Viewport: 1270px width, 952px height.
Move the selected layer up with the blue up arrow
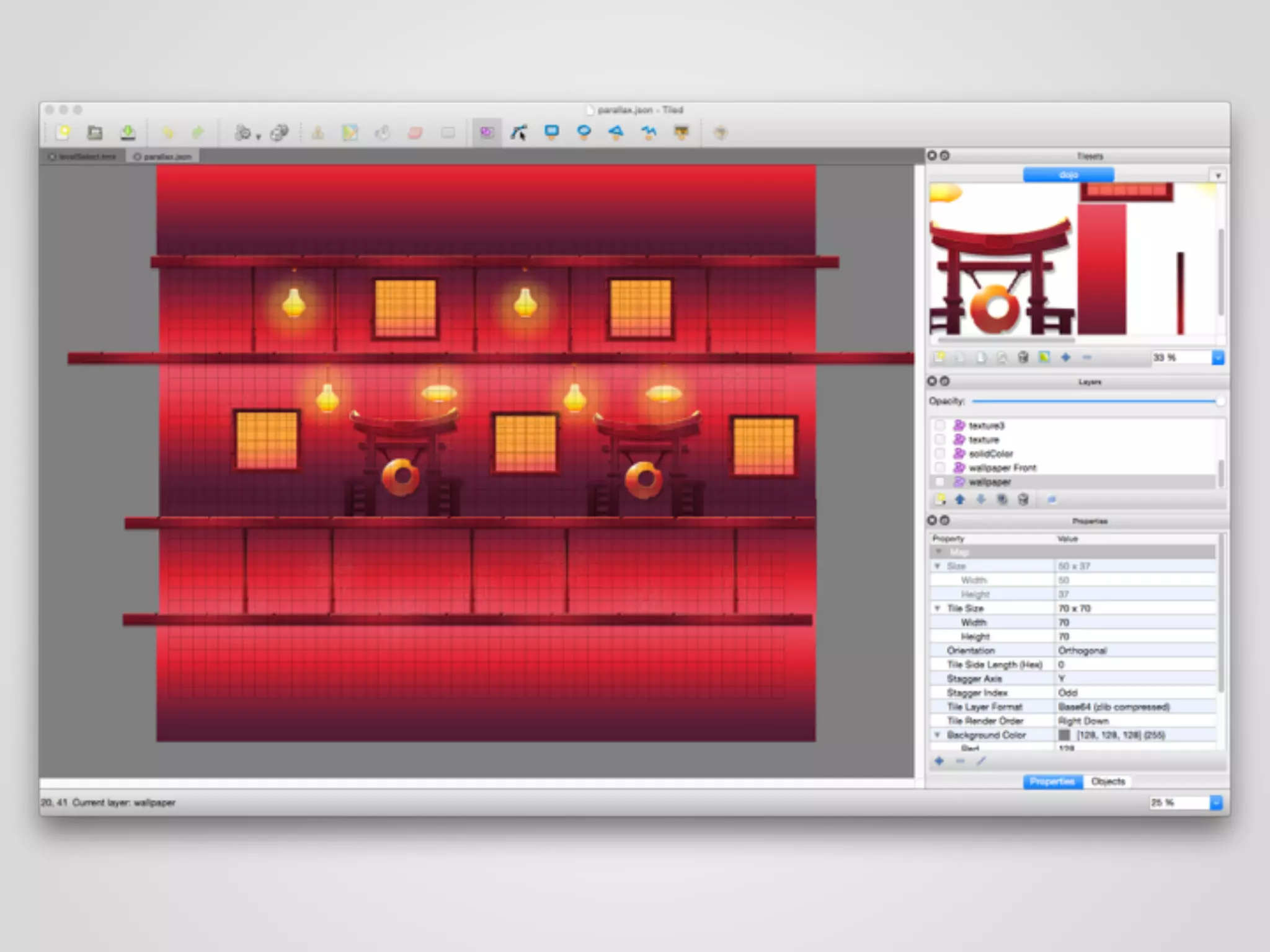(x=960, y=500)
